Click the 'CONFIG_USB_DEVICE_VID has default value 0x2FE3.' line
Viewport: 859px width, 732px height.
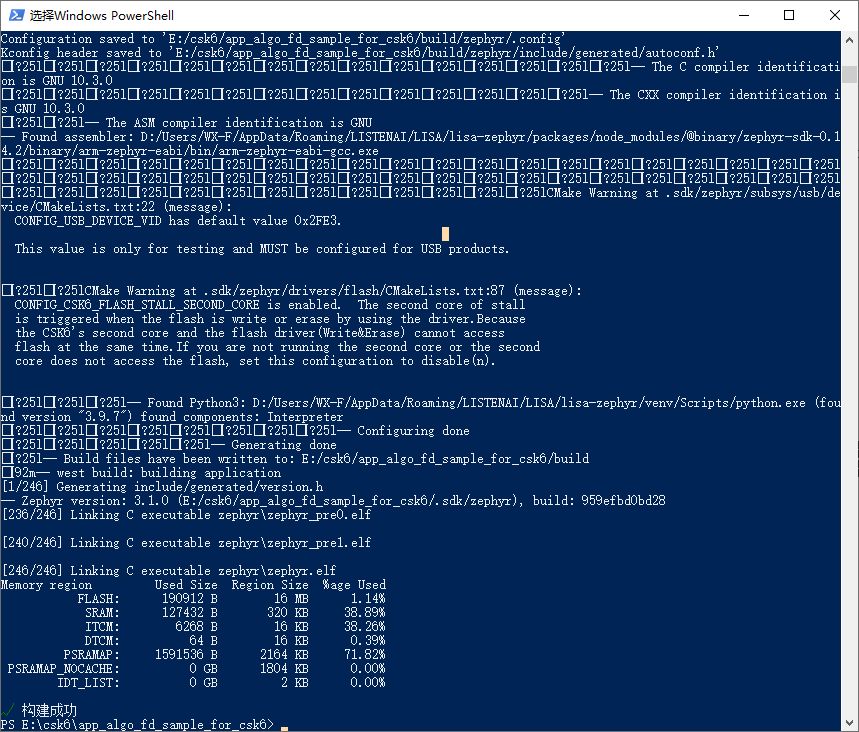pyautogui.click(x=178, y=221)
